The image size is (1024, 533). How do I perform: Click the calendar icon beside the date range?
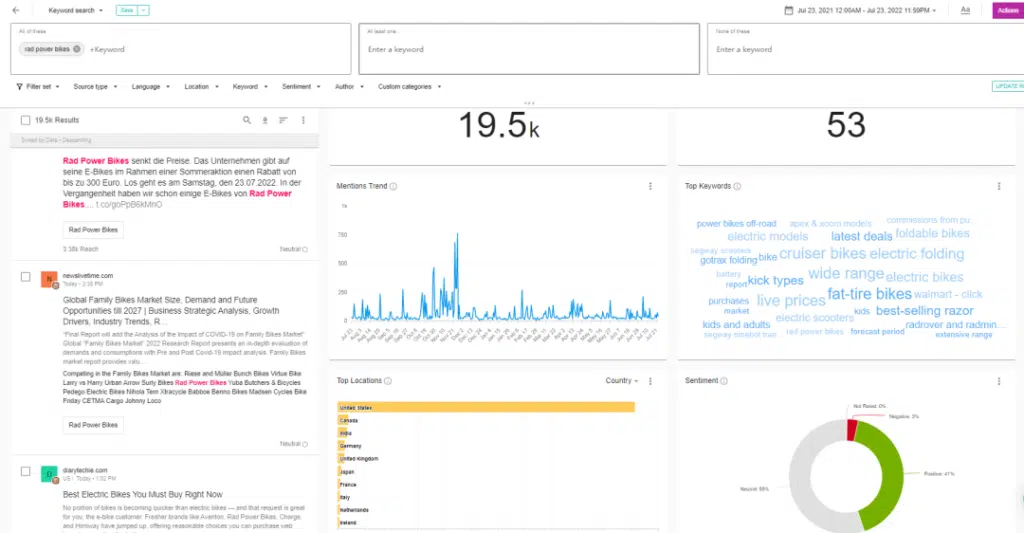tap(788, 10)
